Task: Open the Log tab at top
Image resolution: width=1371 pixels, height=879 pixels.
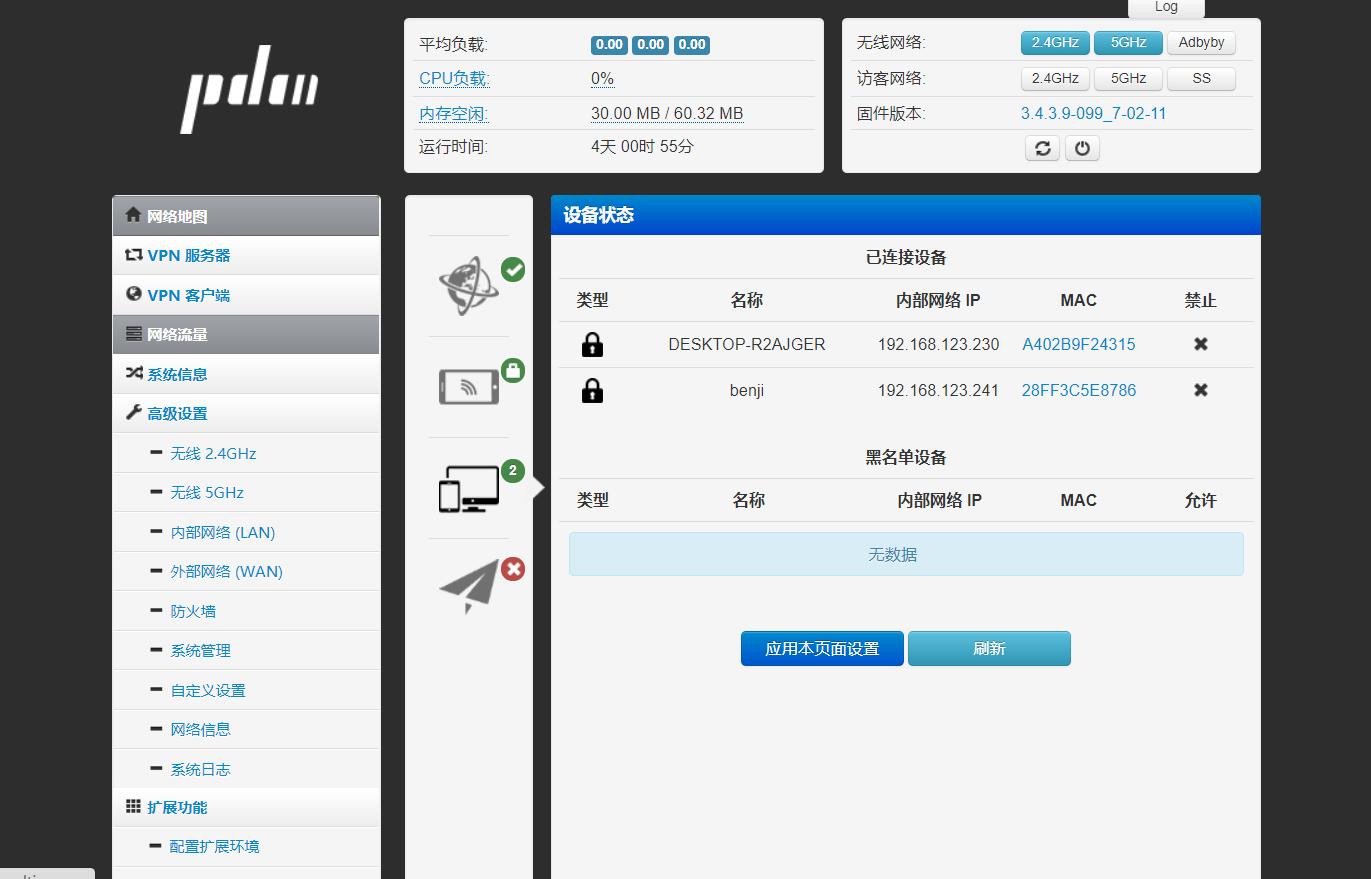Action: click(x=1166, y=8)
